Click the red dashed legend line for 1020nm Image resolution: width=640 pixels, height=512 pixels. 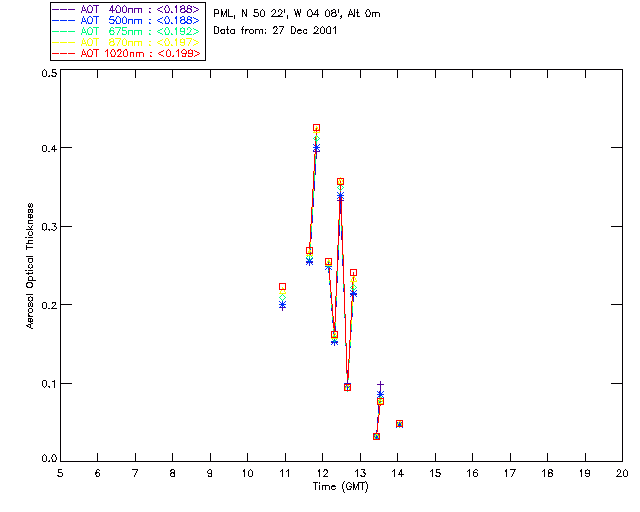[x=64, y=53]
